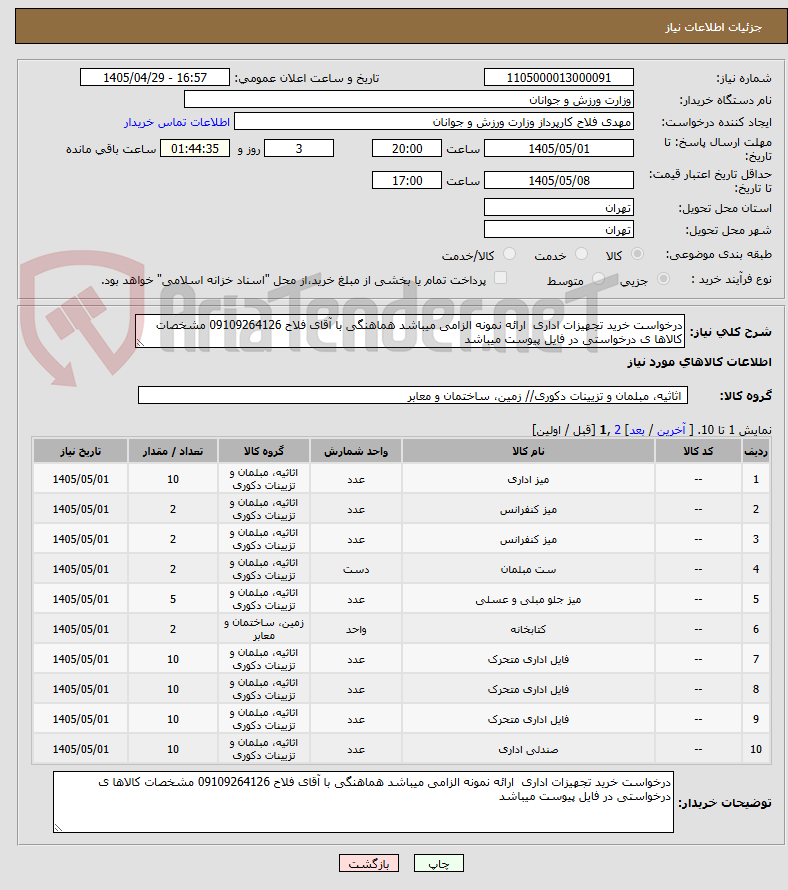This screenshot has height=890, width=788.
Task: Toggle the اسناد خزانه اسلامی payment checkbox
Action: (x=500, y=278)
